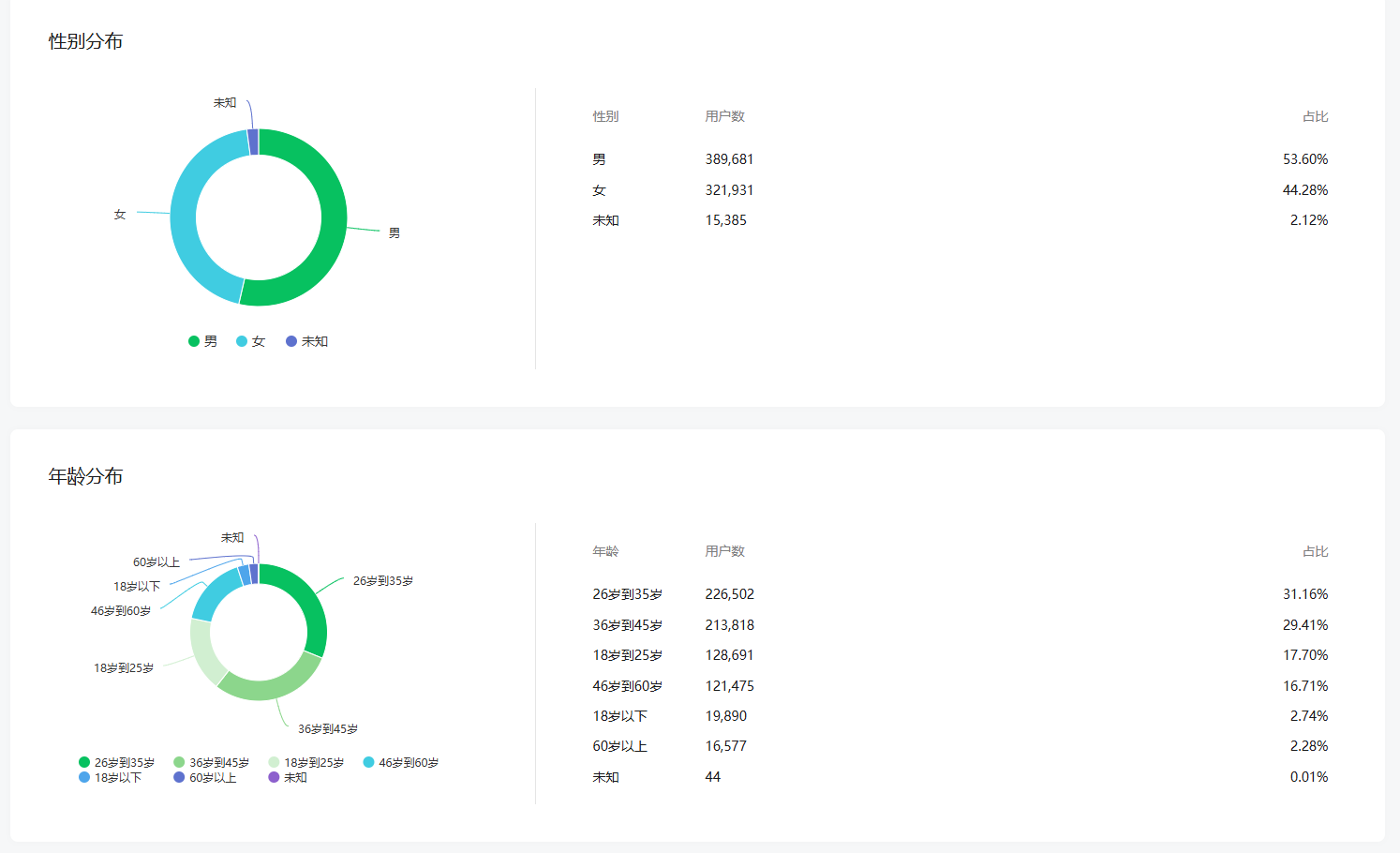Toggle 18岁以下 legend marker in age chart
Image resolution: width=1400 pixels, height=853 pixels.
click(x=84, y=777)
